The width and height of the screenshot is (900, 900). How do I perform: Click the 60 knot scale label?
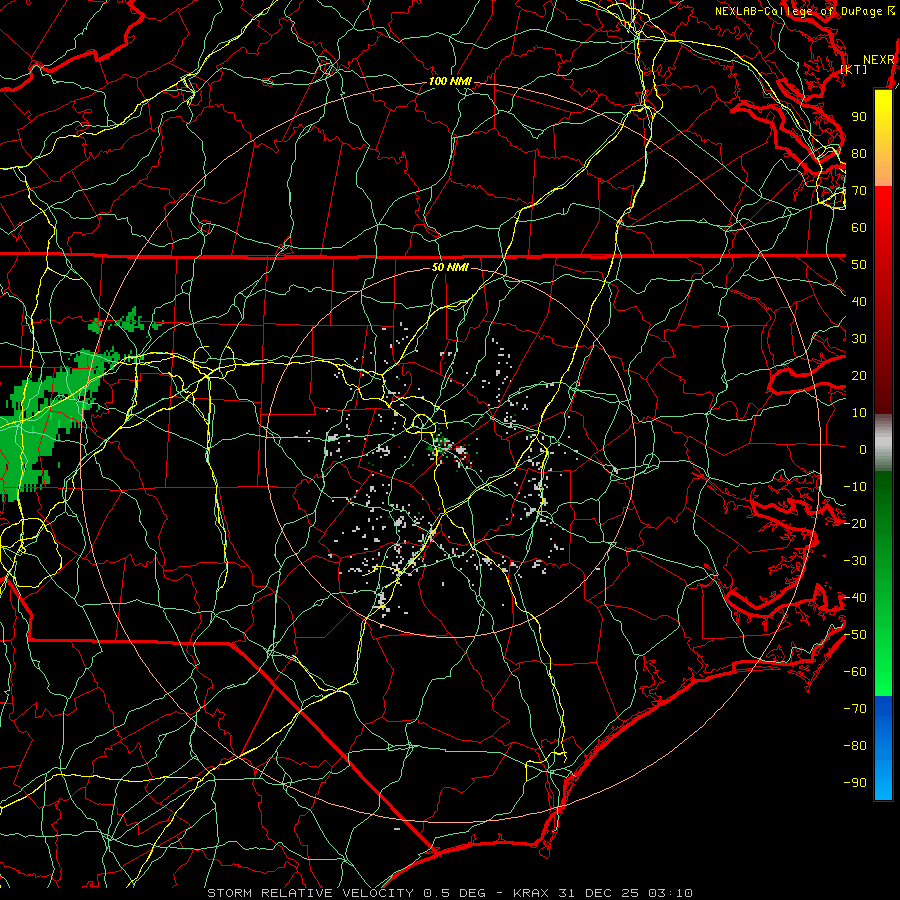coord(859,228)
